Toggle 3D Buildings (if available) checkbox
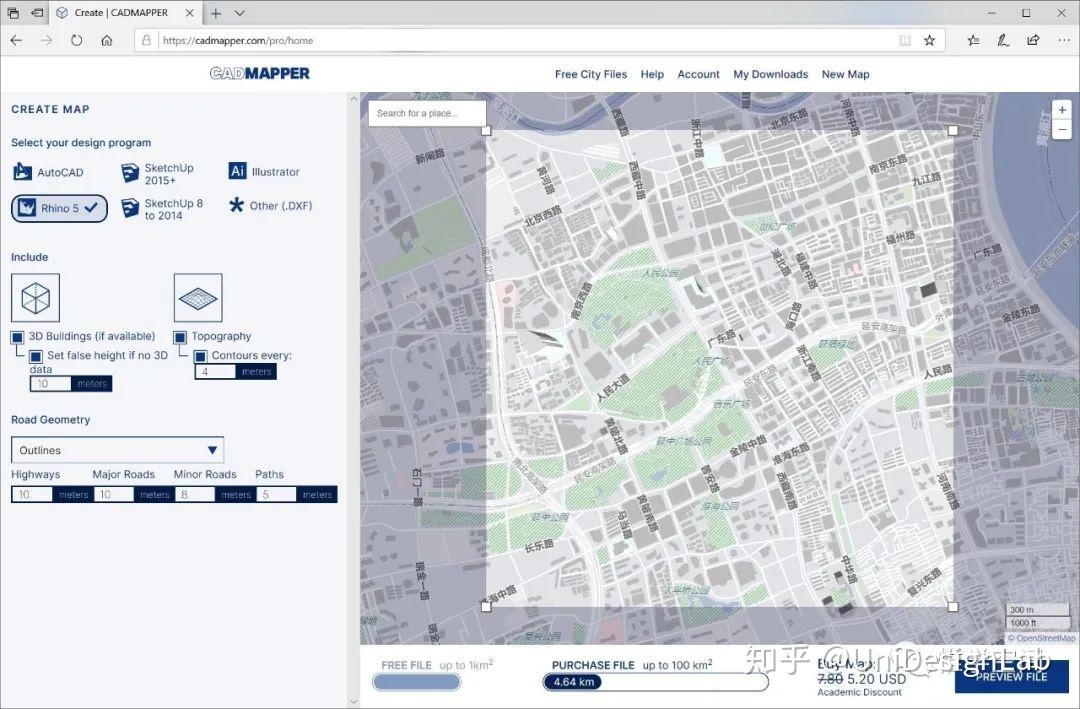Viewport: 1080px width, 709px height. pyautogui.click(x=17, y=337)
